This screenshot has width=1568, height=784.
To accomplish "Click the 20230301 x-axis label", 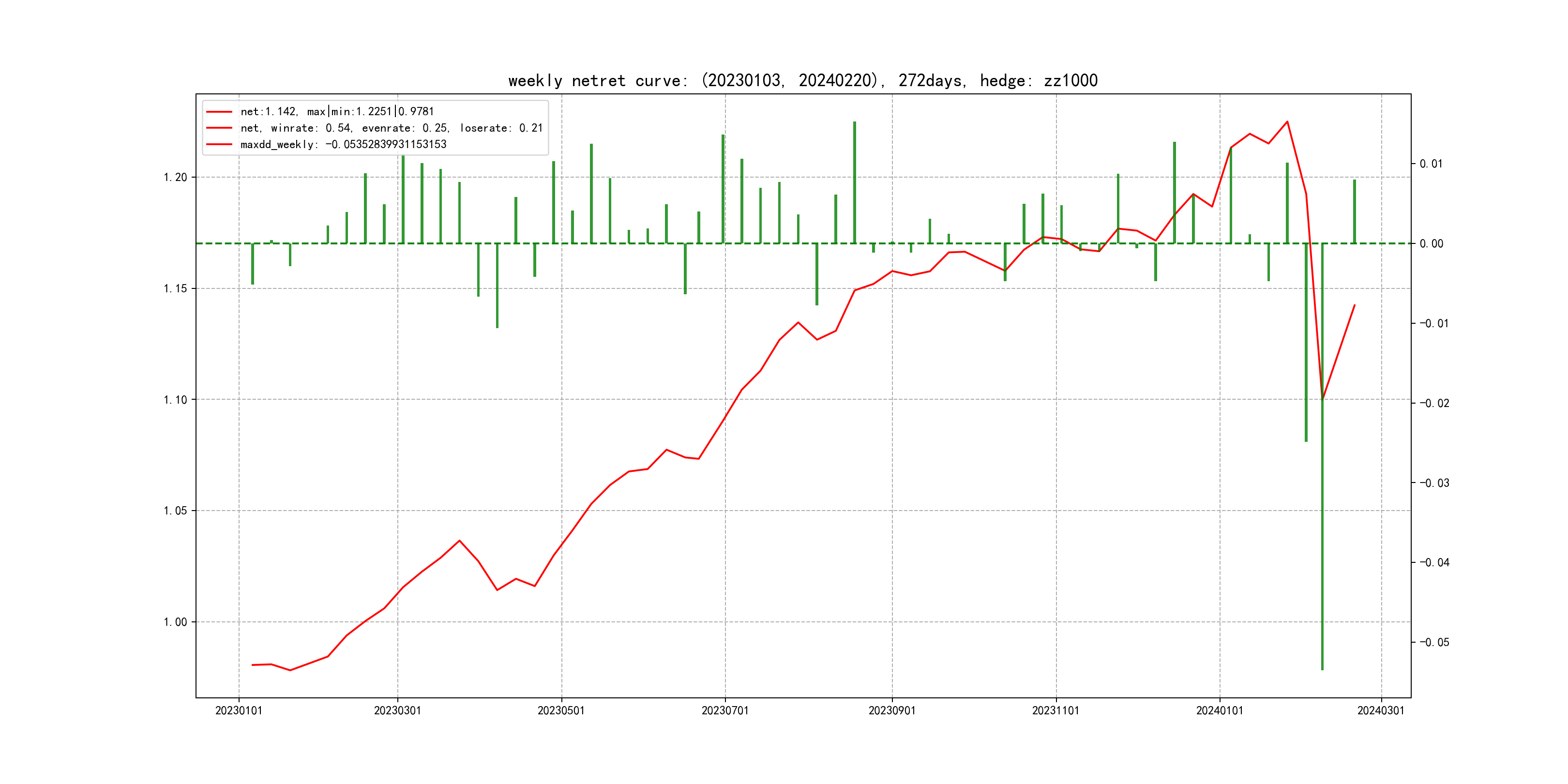I will coord(397,710).
